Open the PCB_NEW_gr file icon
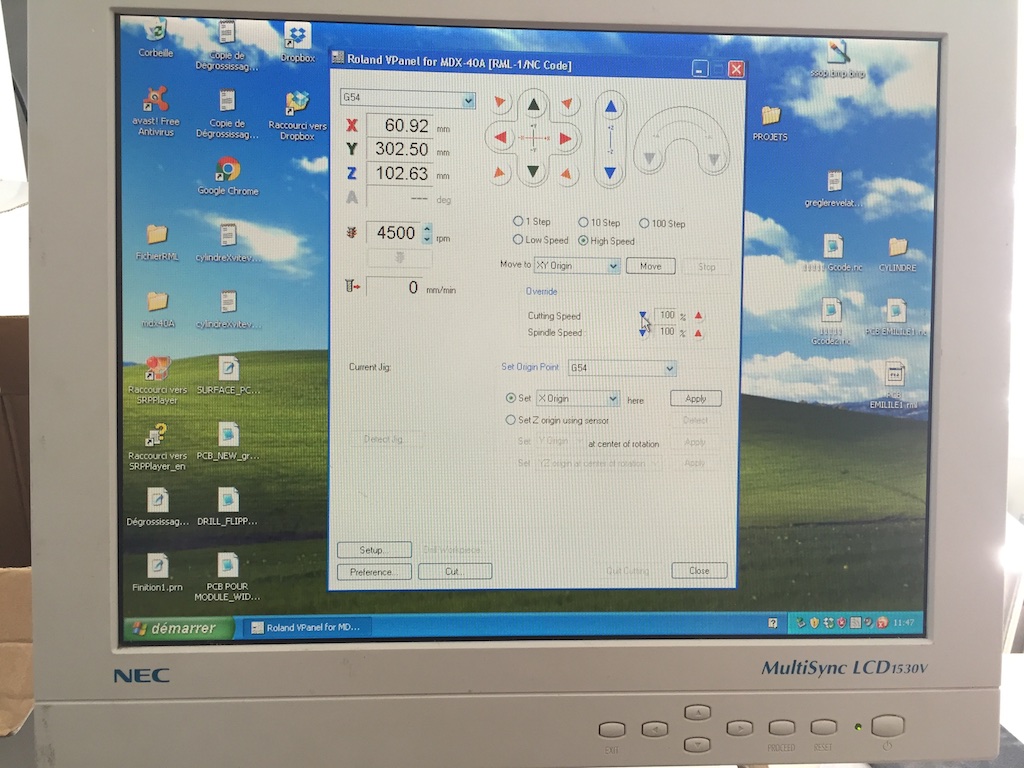Image resolution: width=1024 pixels, height=768 pixels. pyautogui.click(x=228, y=441)
